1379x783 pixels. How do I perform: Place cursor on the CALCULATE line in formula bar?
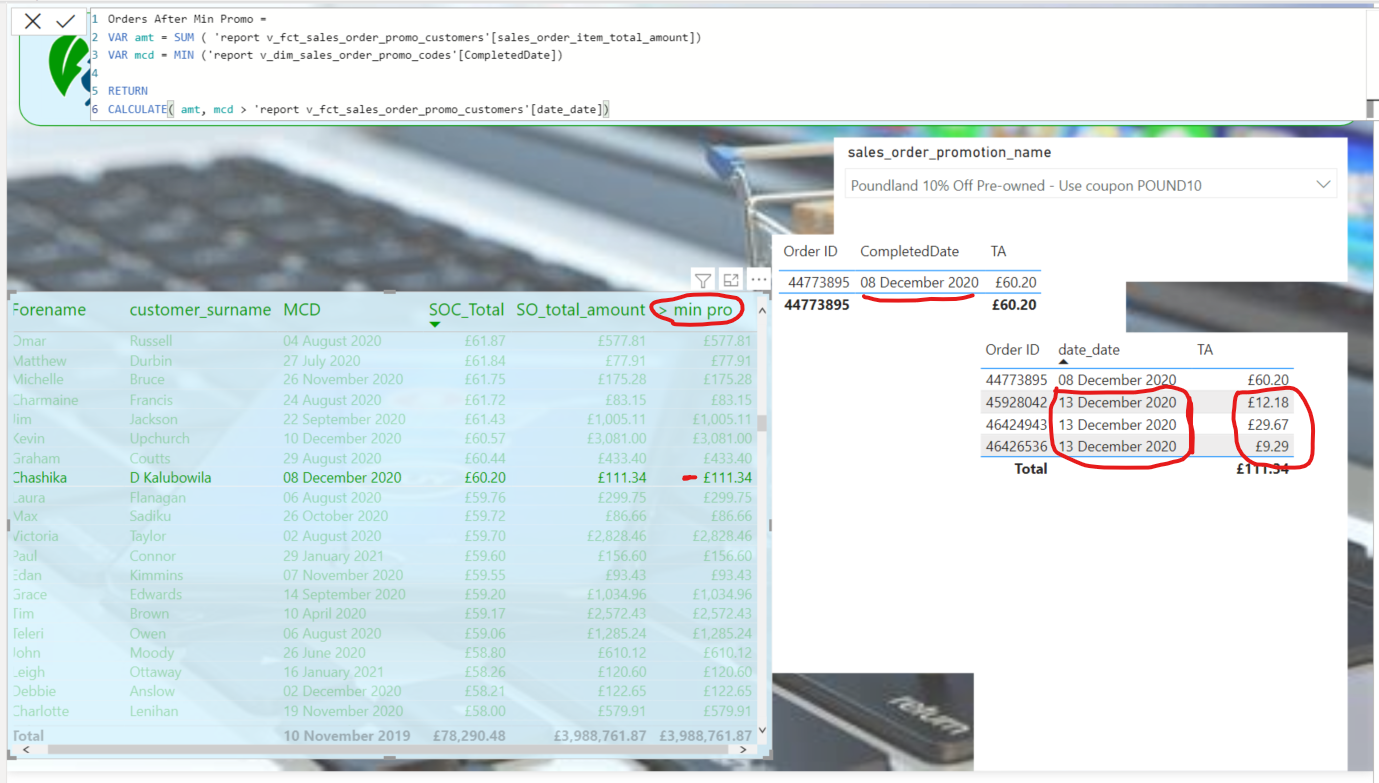click(x=358, y=109)
